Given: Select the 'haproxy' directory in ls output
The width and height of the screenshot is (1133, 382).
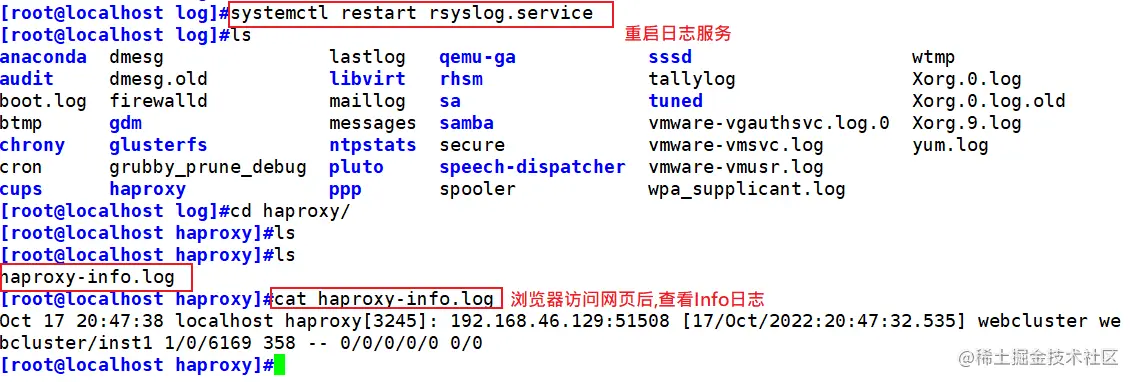Looking at the screenshot, I should (x=147, y=189).
